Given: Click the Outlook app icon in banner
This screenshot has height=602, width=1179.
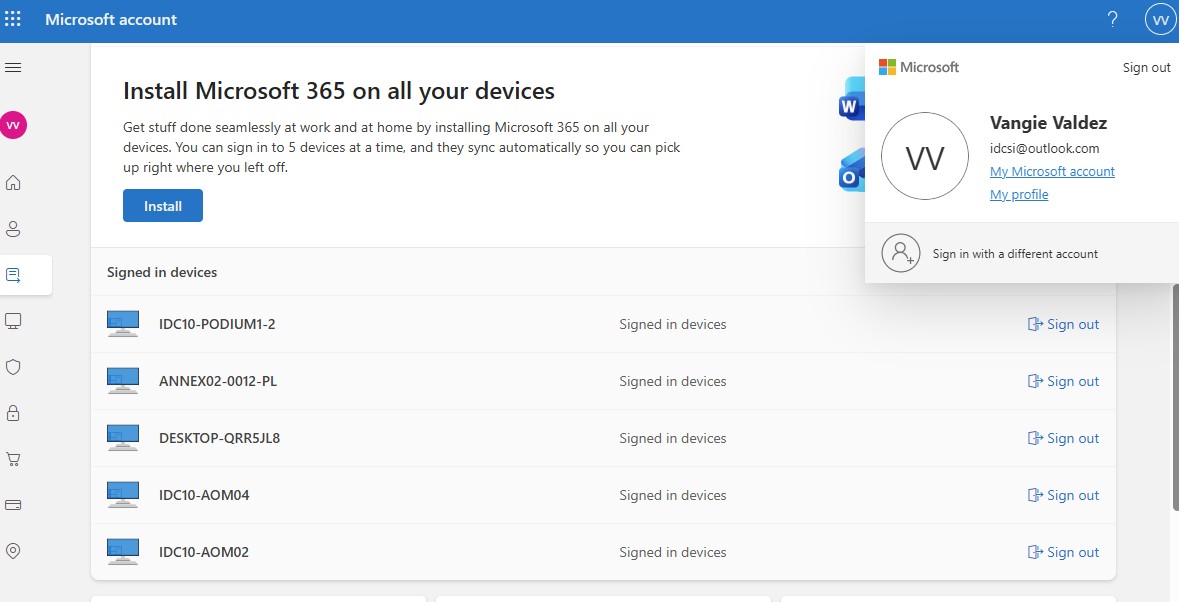Looking at the screenshot, I should click(852, 171).
